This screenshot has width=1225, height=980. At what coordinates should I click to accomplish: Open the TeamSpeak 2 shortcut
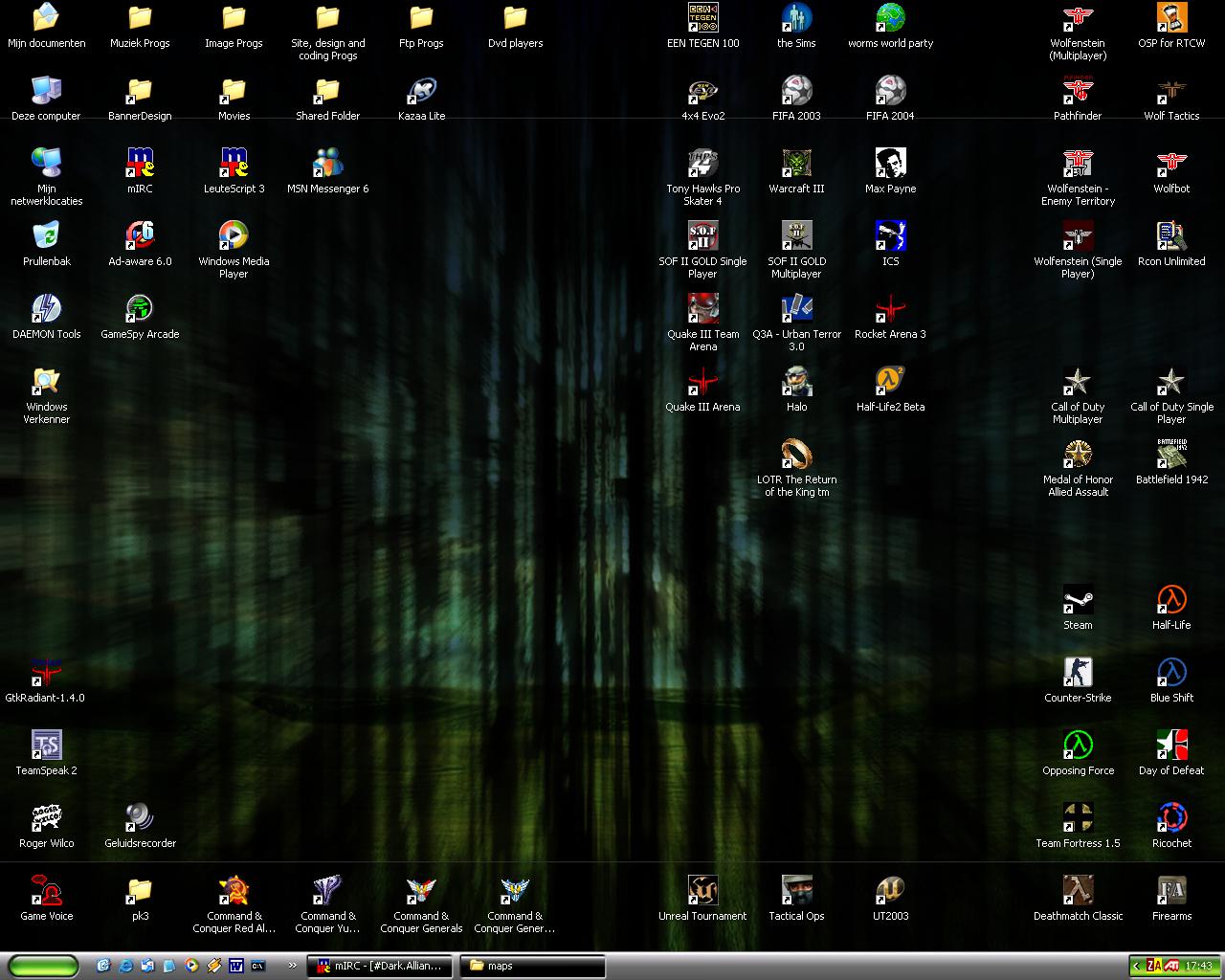[46, 745]
